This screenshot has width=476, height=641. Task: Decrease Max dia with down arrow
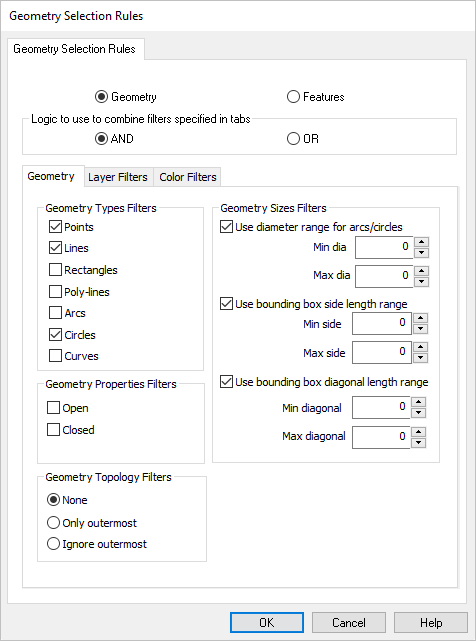click(421, 282)
